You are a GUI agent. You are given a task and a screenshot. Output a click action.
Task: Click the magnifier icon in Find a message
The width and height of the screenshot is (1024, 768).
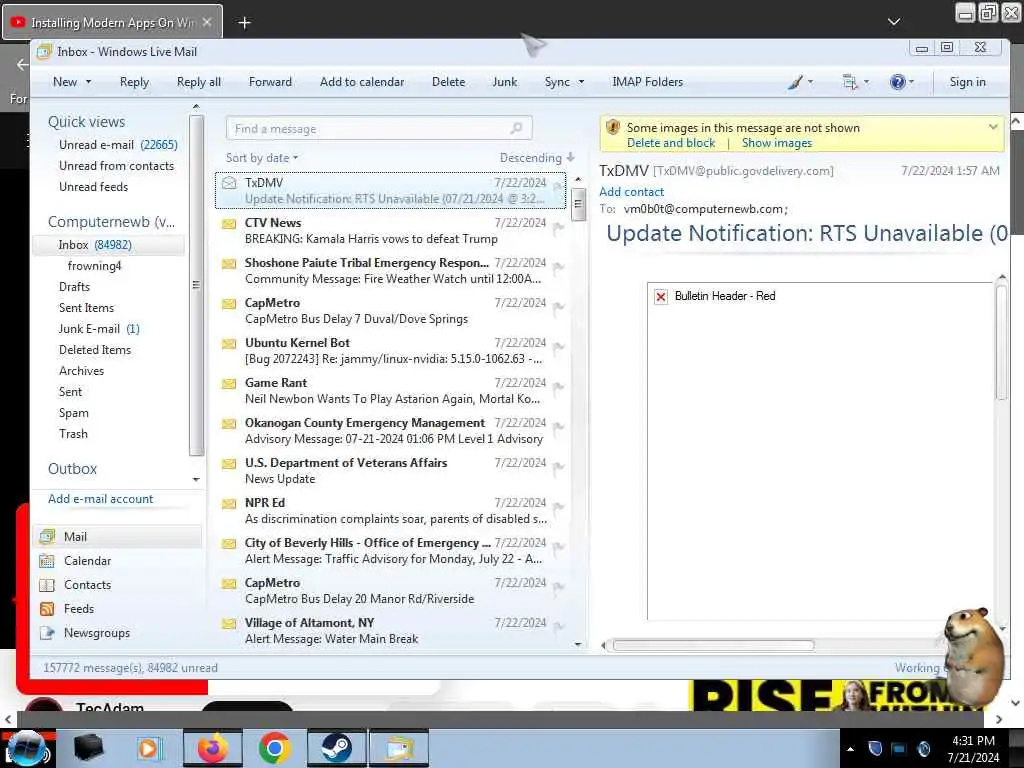click(x=517, y=128)
